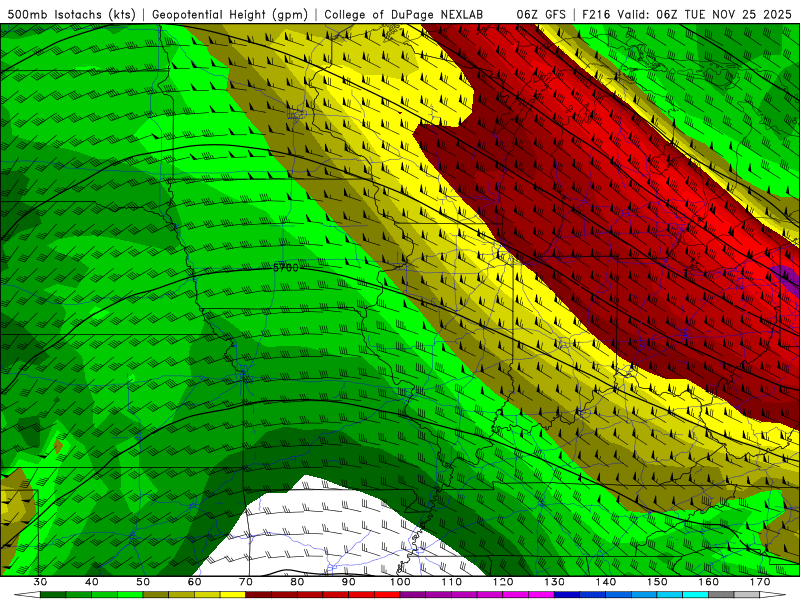Viewport: 800px width, 600px height.
Task: Click the 50 label on the color scale
Action: [x=143, y=582]
